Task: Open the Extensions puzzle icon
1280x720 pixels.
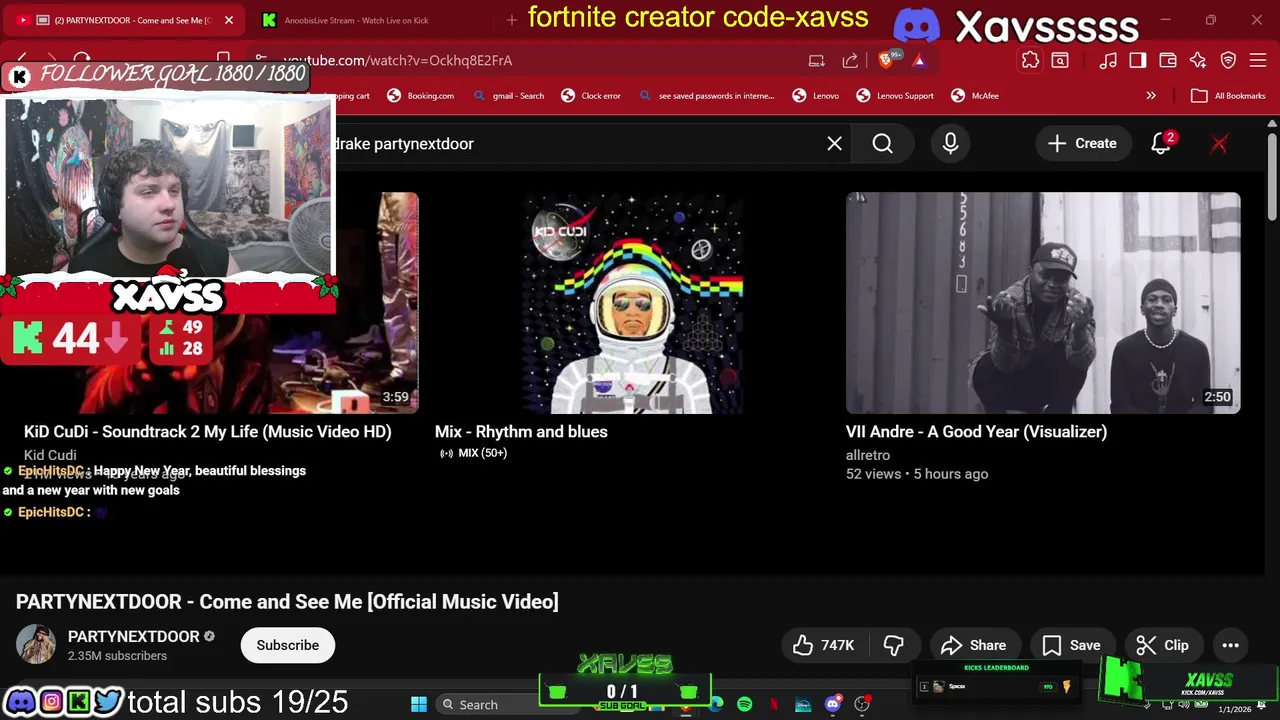Action: pos(1030,60)
